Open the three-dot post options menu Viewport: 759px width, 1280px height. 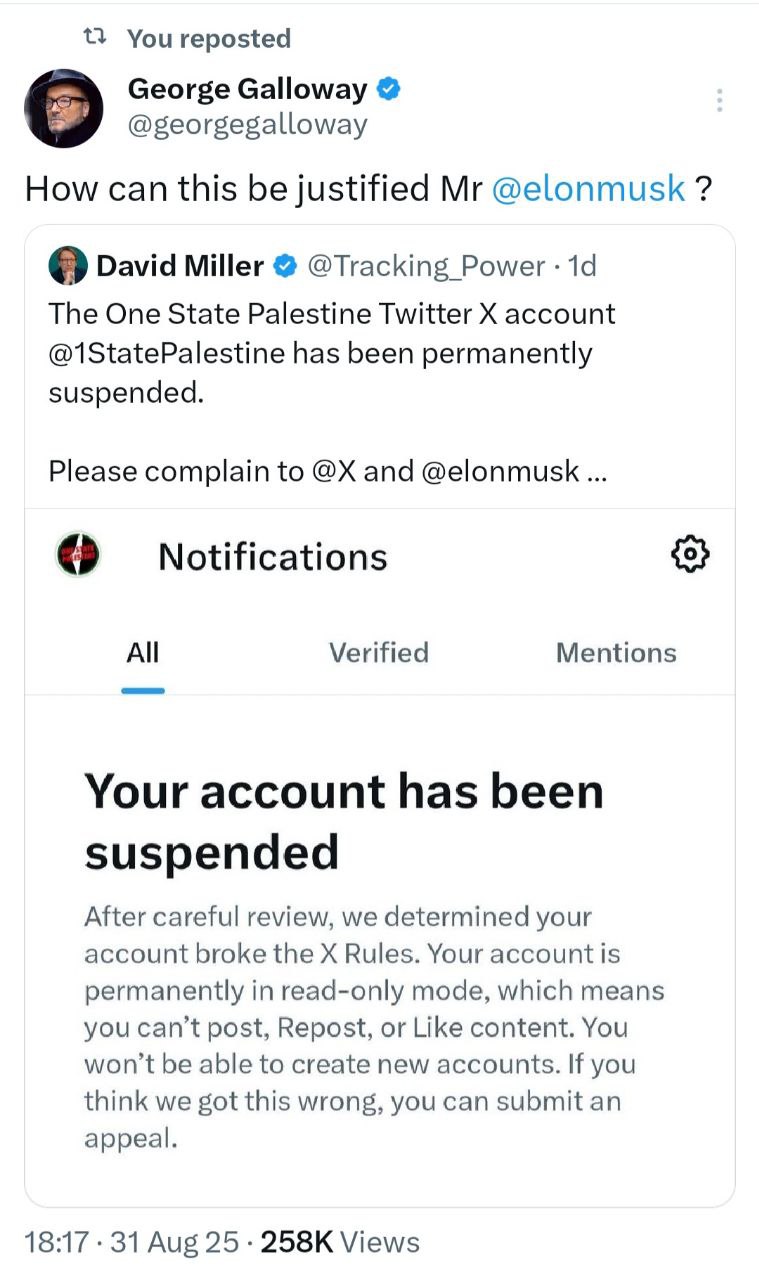[718, 100]
